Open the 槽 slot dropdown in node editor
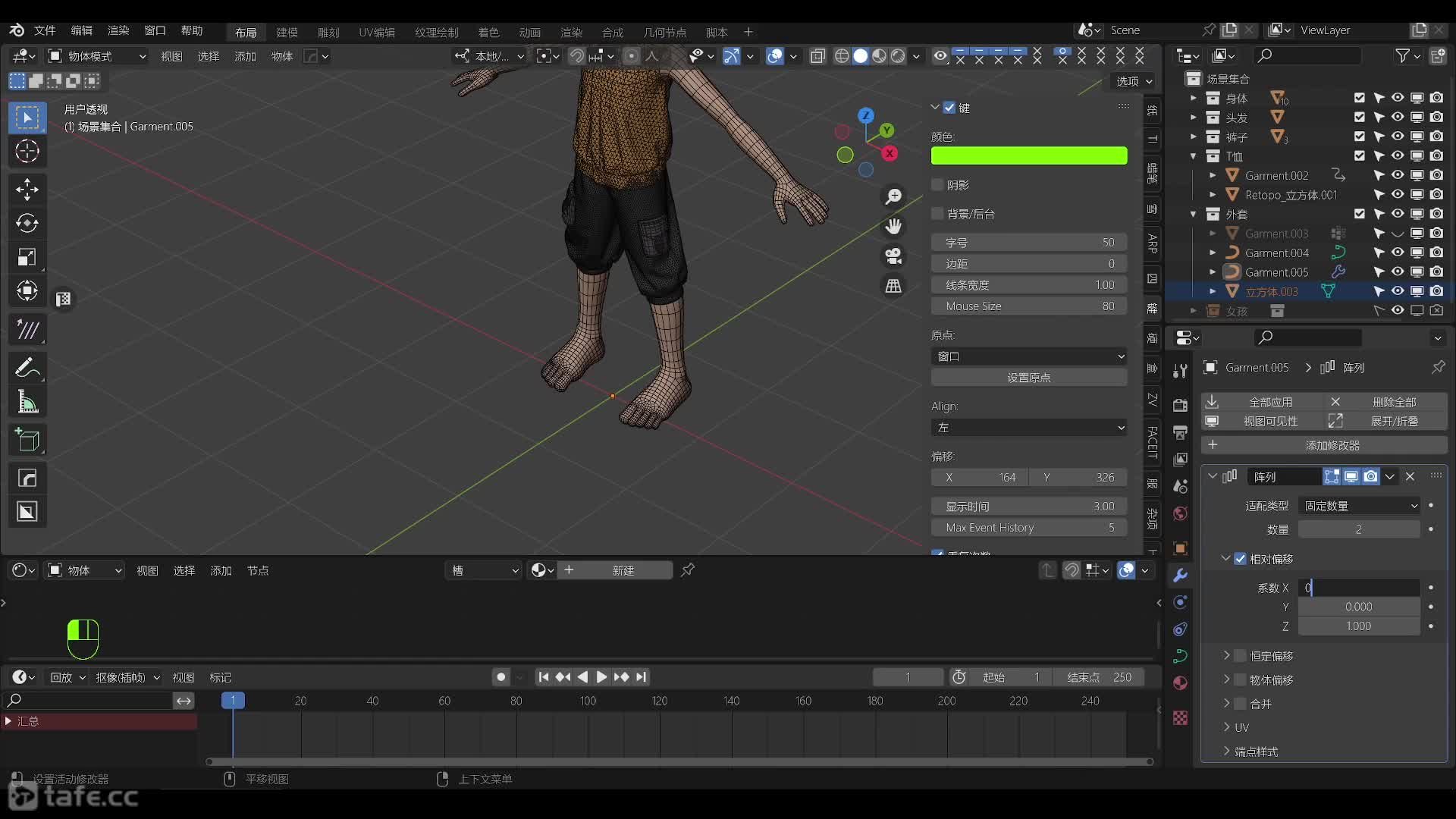Screen dimensions: 1456x819 [483, 570]
